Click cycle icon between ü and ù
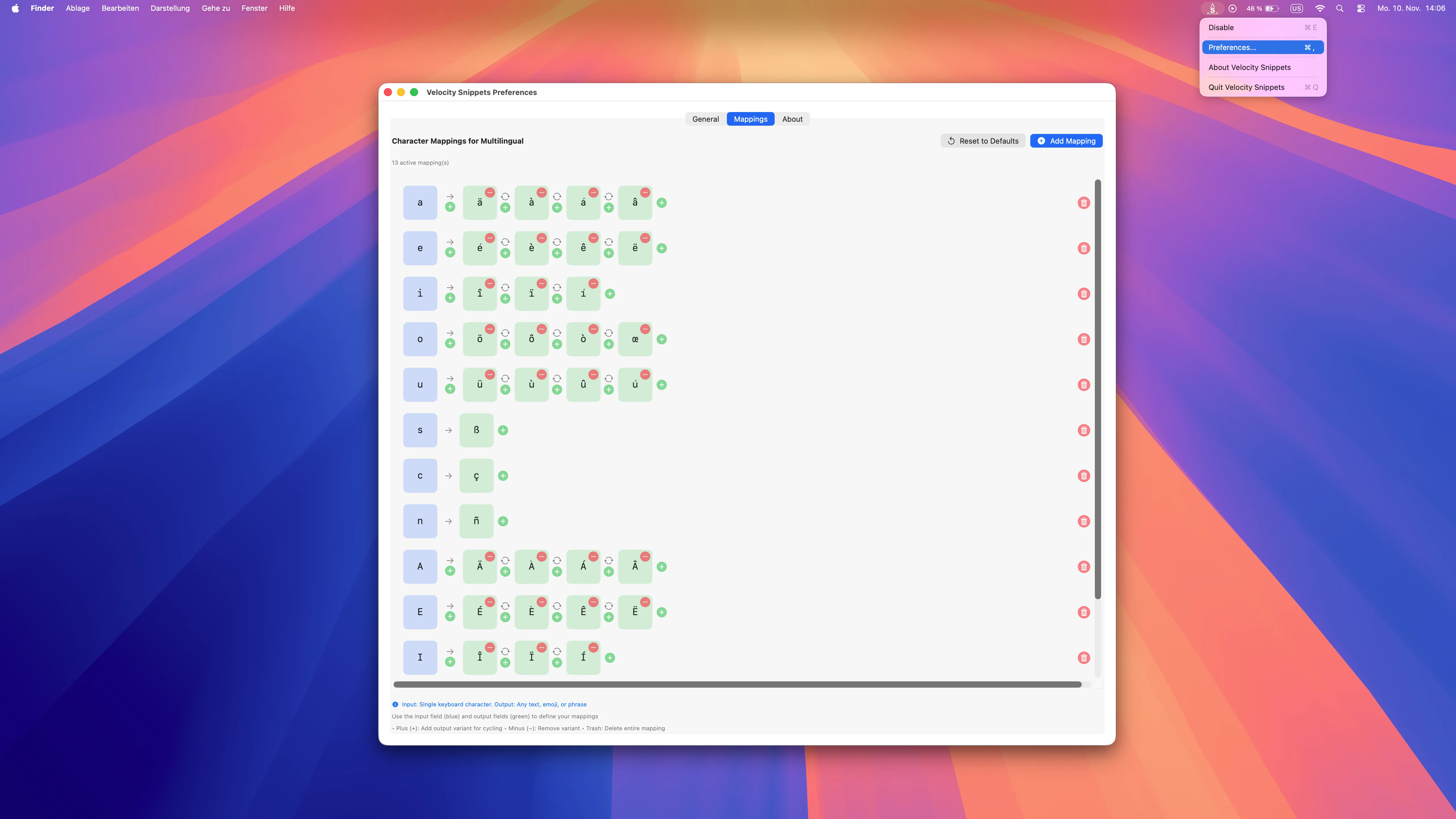1456x819 pixels. pyautogui.click(x=505, y=378)
